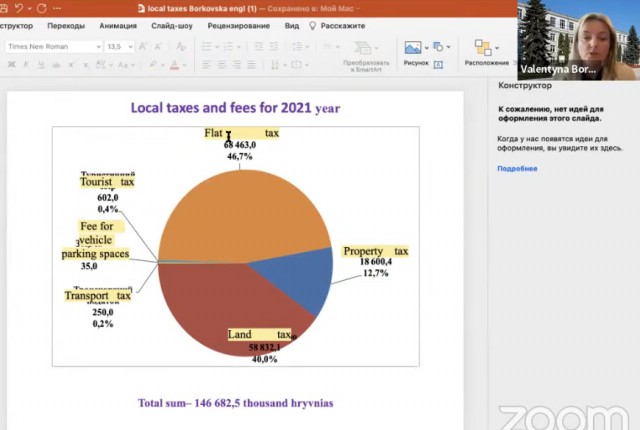The image size is (640, 430).
Task: Toggle Underline (Ч) formatting
Action: tap(41, 64)
